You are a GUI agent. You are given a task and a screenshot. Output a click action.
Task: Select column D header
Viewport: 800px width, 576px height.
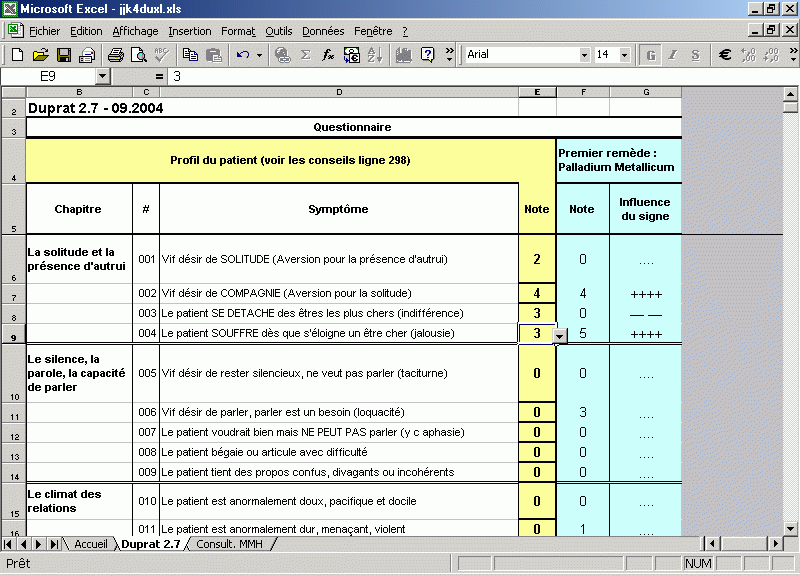[339, 92]
